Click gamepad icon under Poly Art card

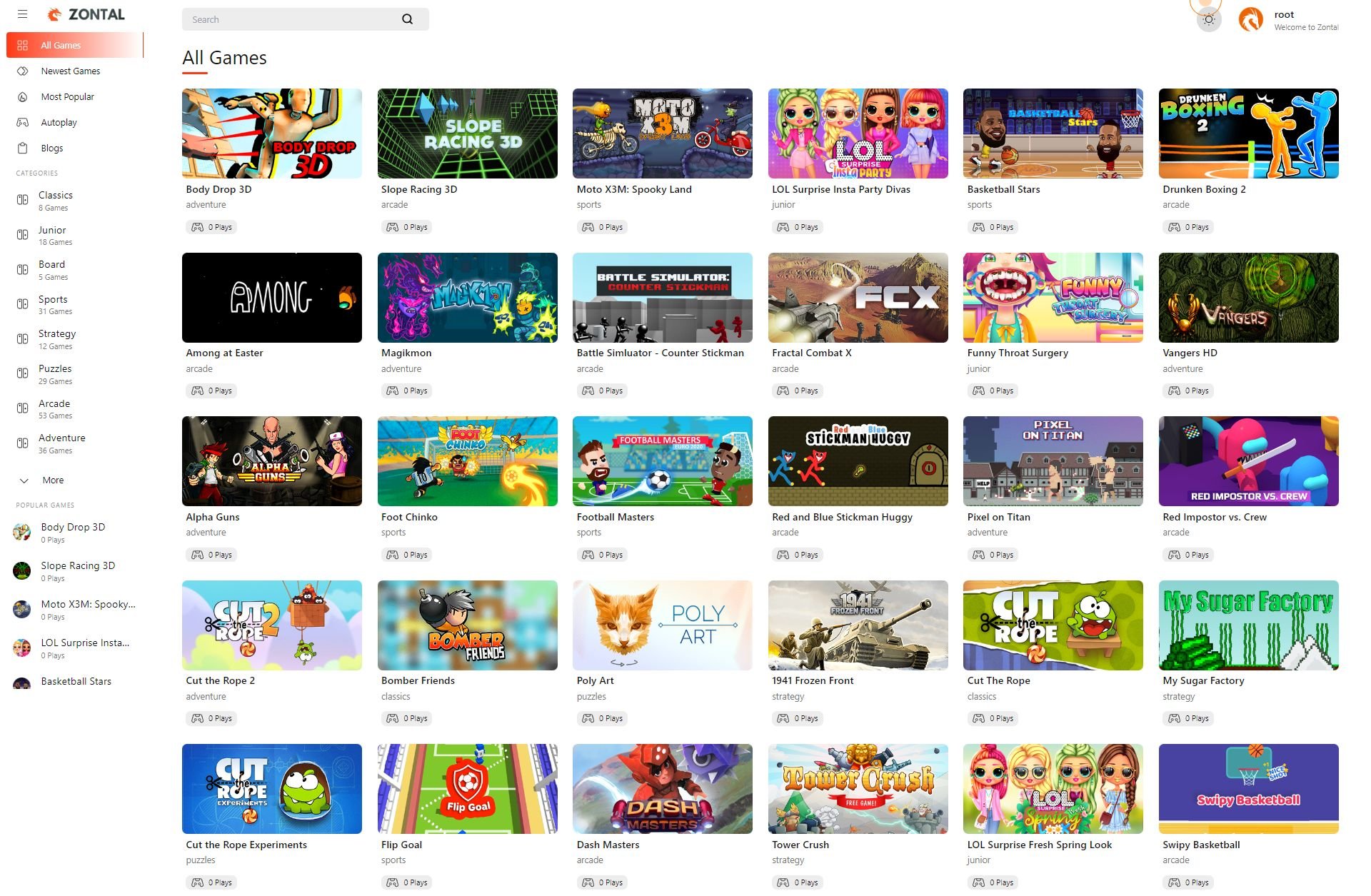coord(588,718)
